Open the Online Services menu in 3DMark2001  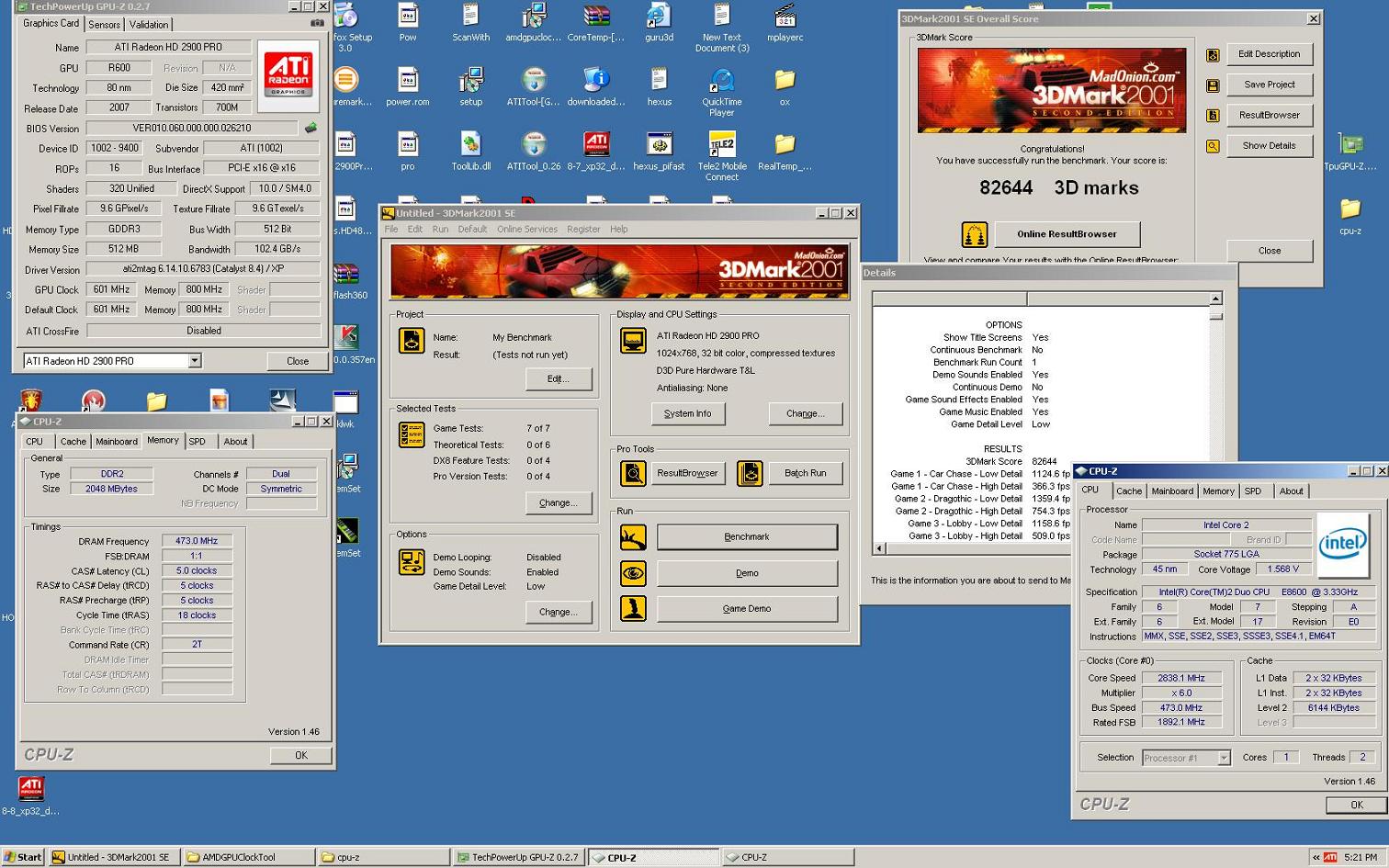click(527, 230)
